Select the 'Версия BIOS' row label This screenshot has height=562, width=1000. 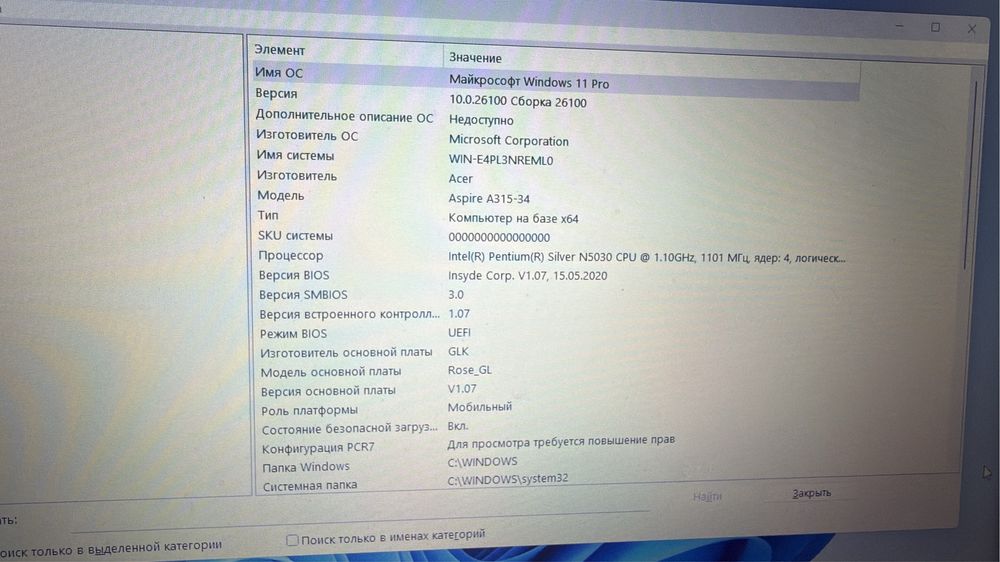click(294, 275)
